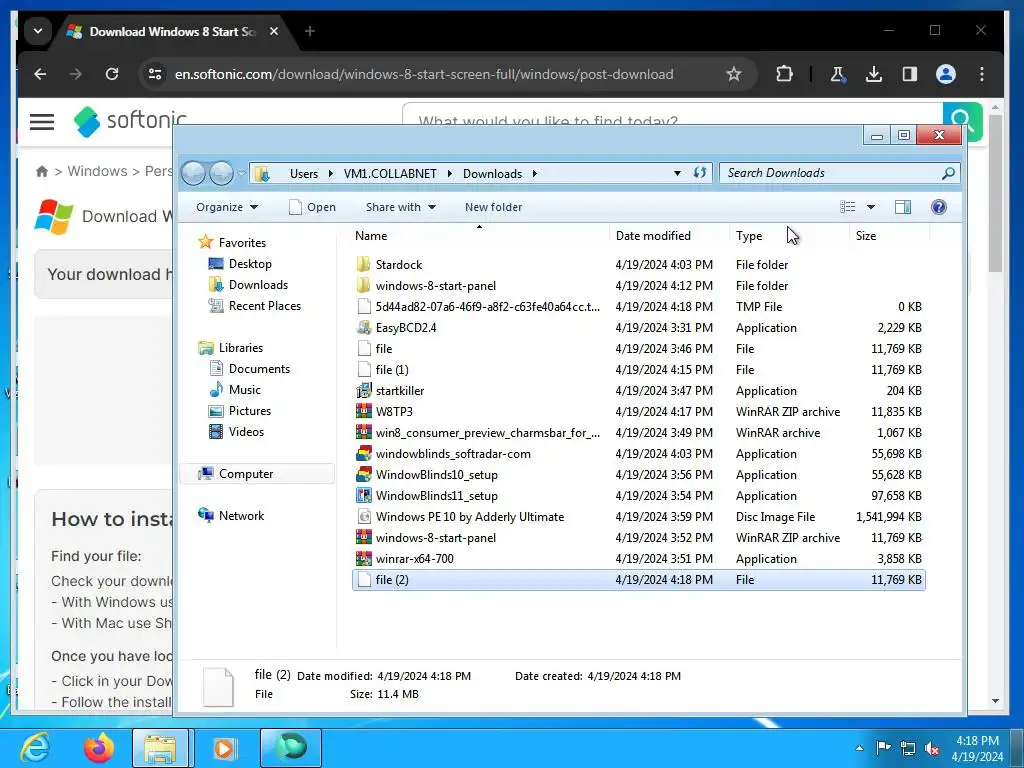This screenshot has height=768, width=1024.
Task: Click VM1.COLLABNET in address breadcrumb
Action: (x=390, y=174)
